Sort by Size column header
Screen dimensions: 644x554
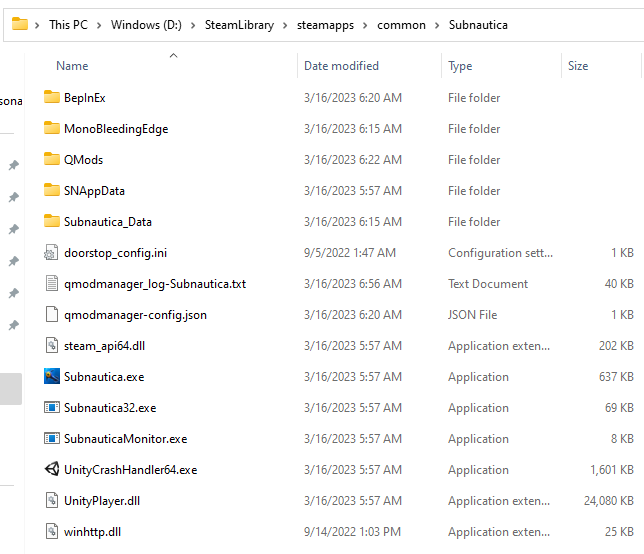click(578, 66)
